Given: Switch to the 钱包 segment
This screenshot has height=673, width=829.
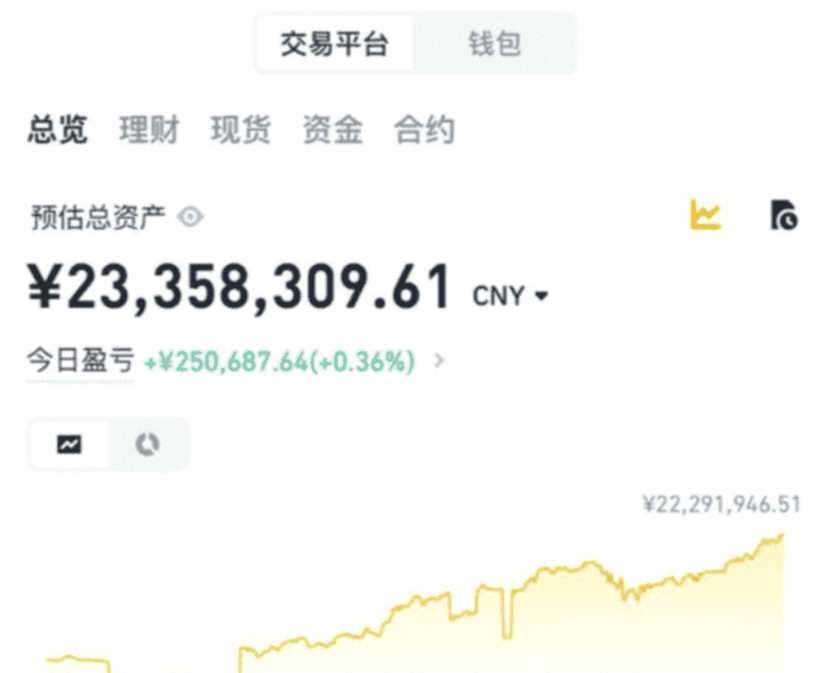Looking at the screenshot, I should point(494,44).
